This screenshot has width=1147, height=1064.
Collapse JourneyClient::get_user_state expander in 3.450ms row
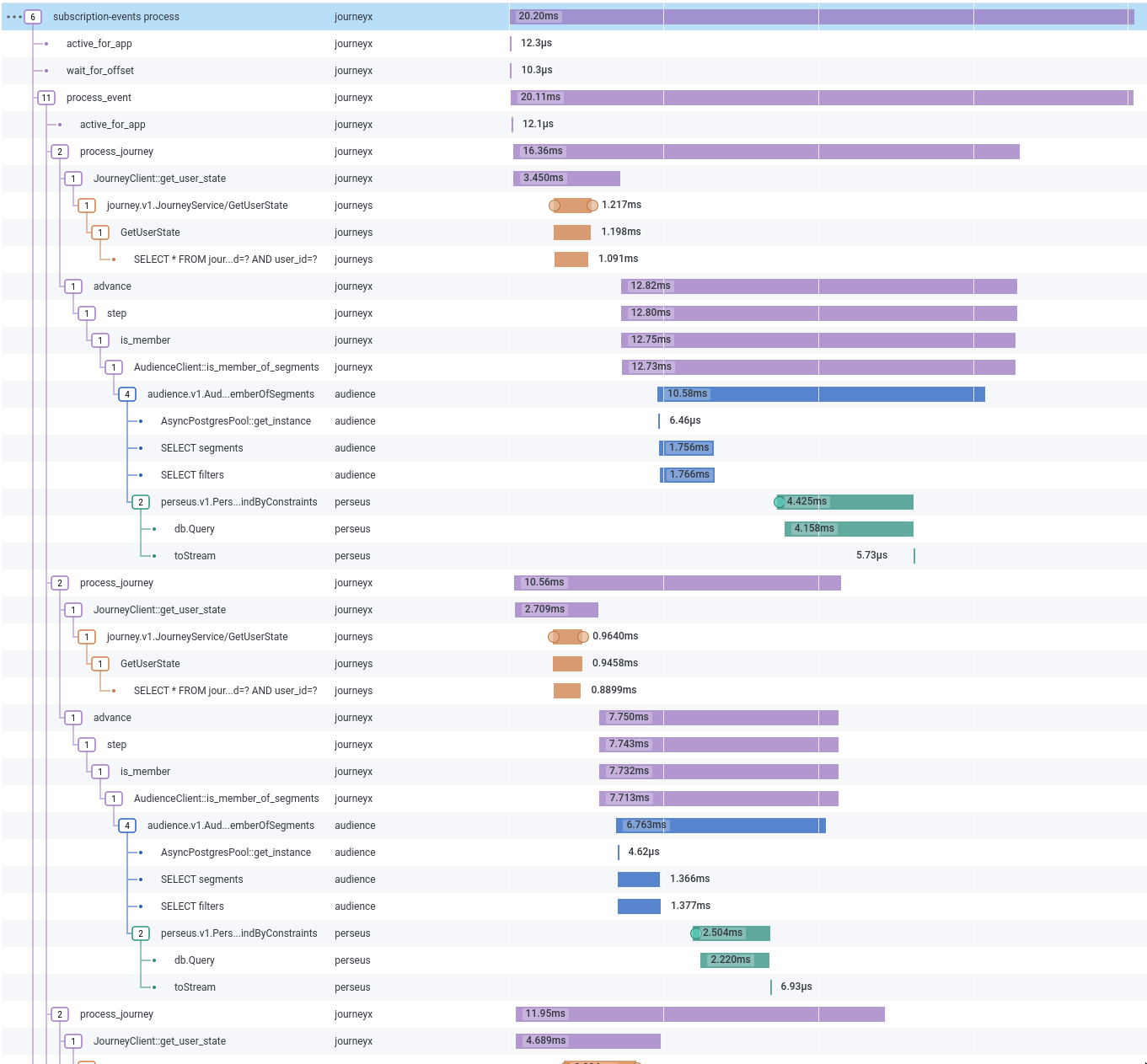(73, 179)
